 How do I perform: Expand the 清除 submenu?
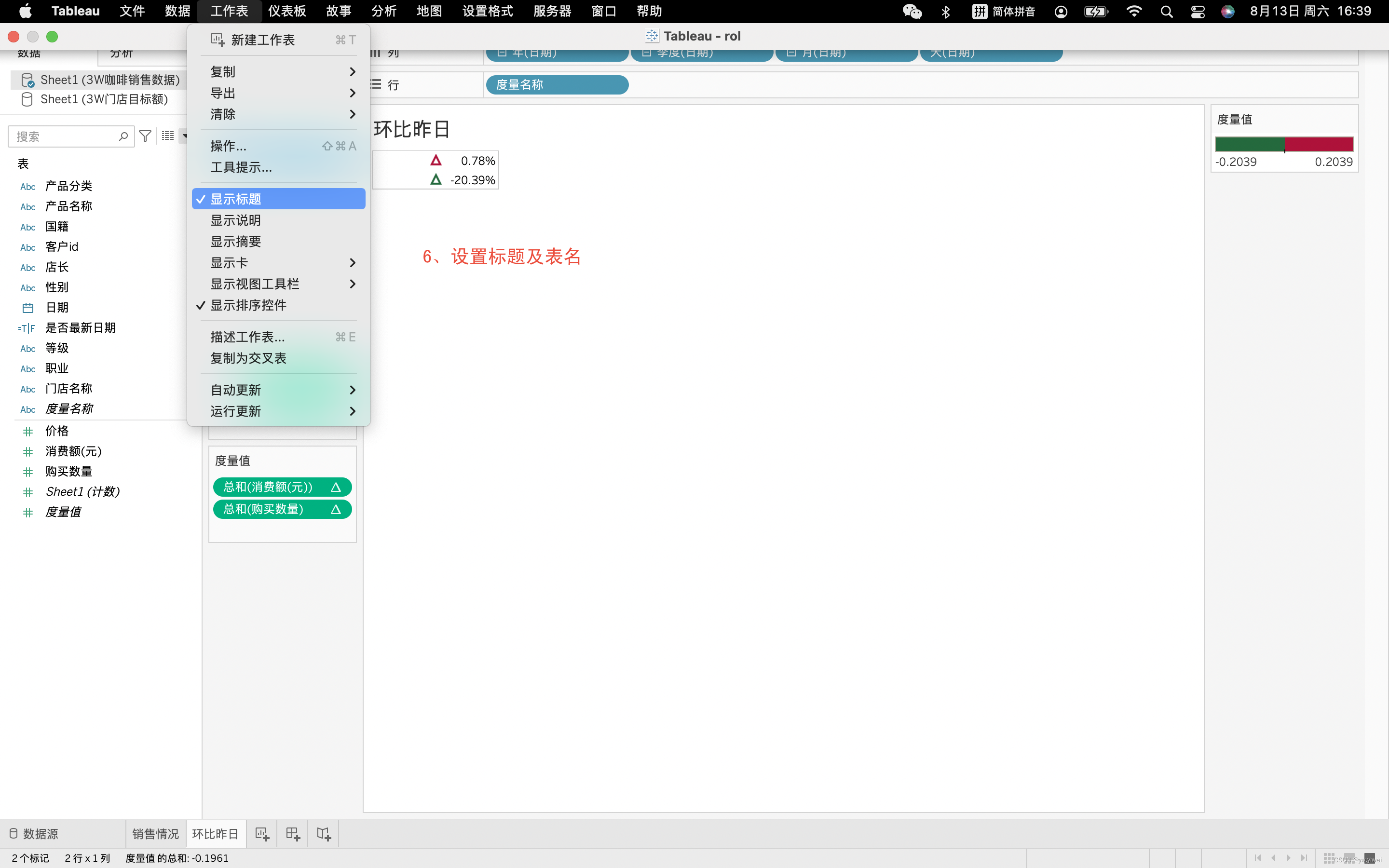click(x=278, y=114)
